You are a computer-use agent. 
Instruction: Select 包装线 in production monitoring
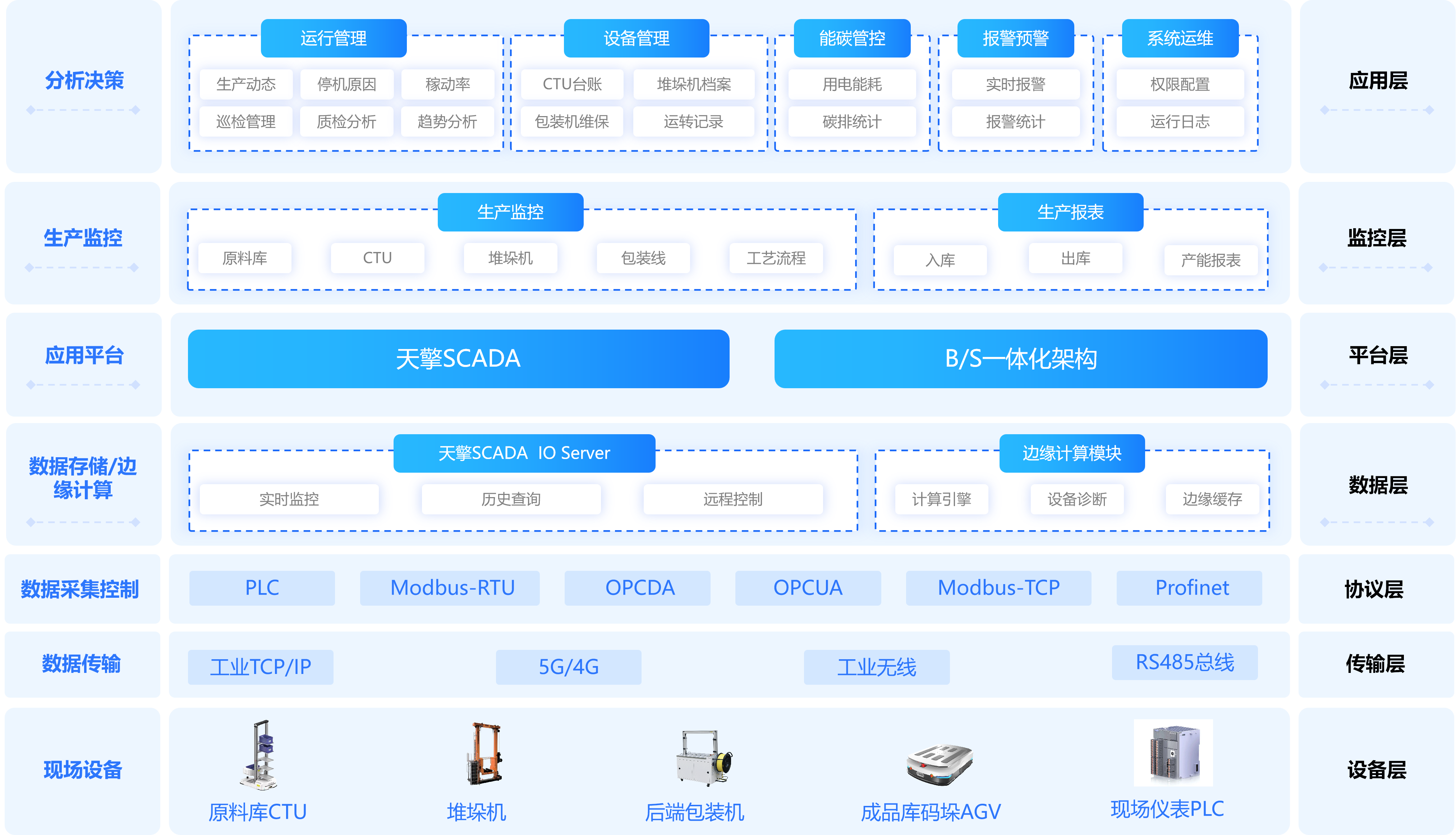point(643,258)
